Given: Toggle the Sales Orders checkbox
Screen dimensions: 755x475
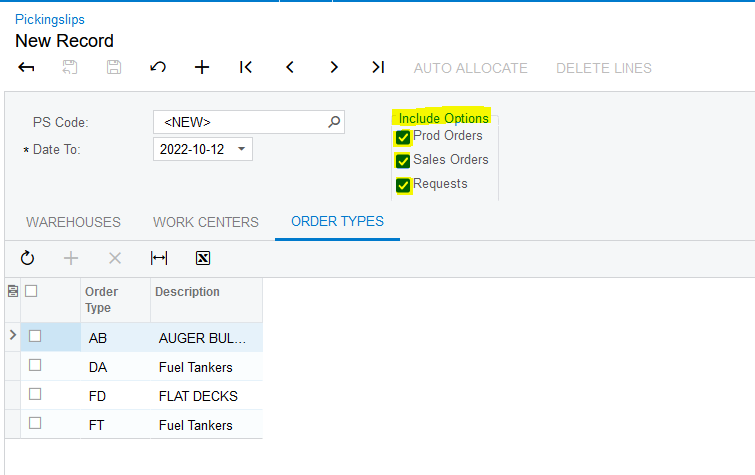Looking at the screenshot, I should click(x=403, y=161).
